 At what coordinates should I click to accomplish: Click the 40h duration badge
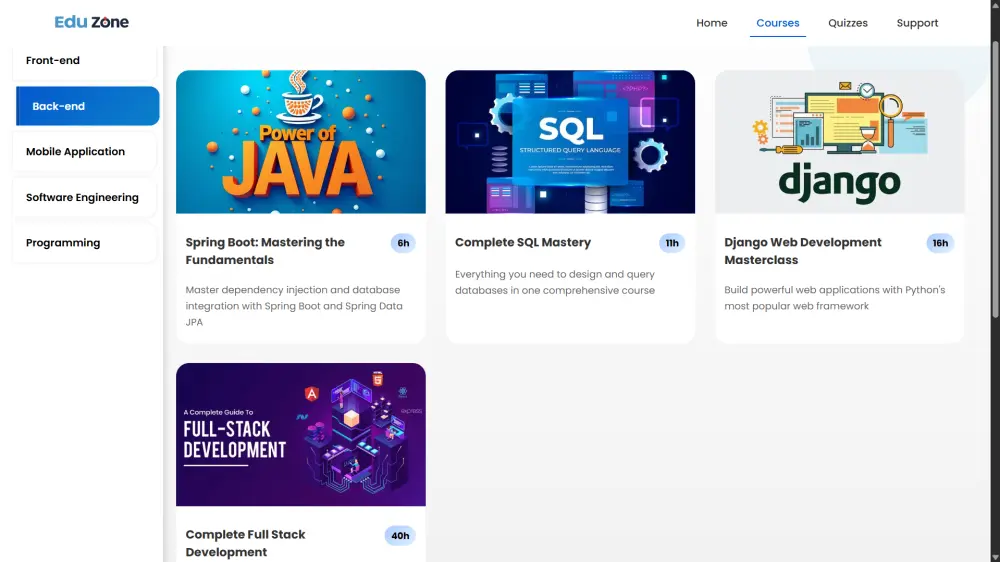[x=400, y=536]
